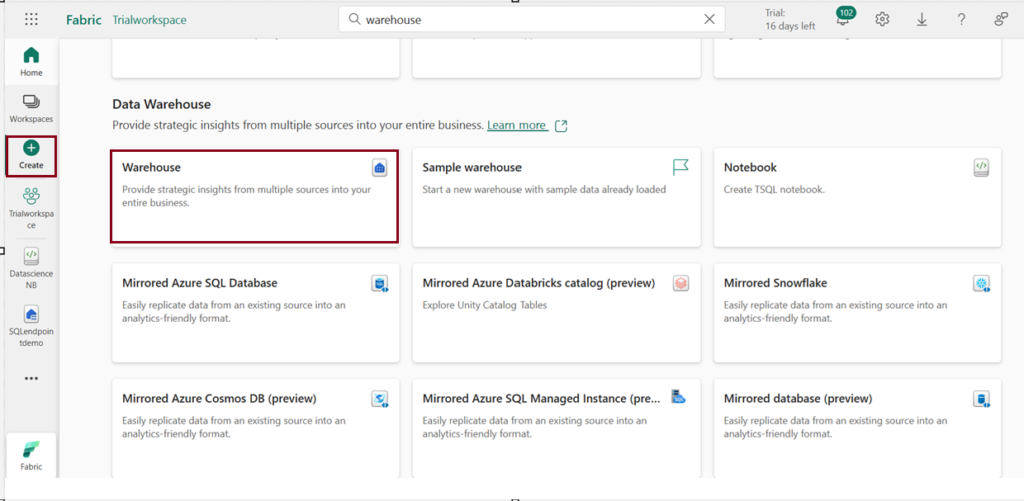This screenshot has width=1024, height=501.
Task: Click the Create plus button
Action: (31, 154)
